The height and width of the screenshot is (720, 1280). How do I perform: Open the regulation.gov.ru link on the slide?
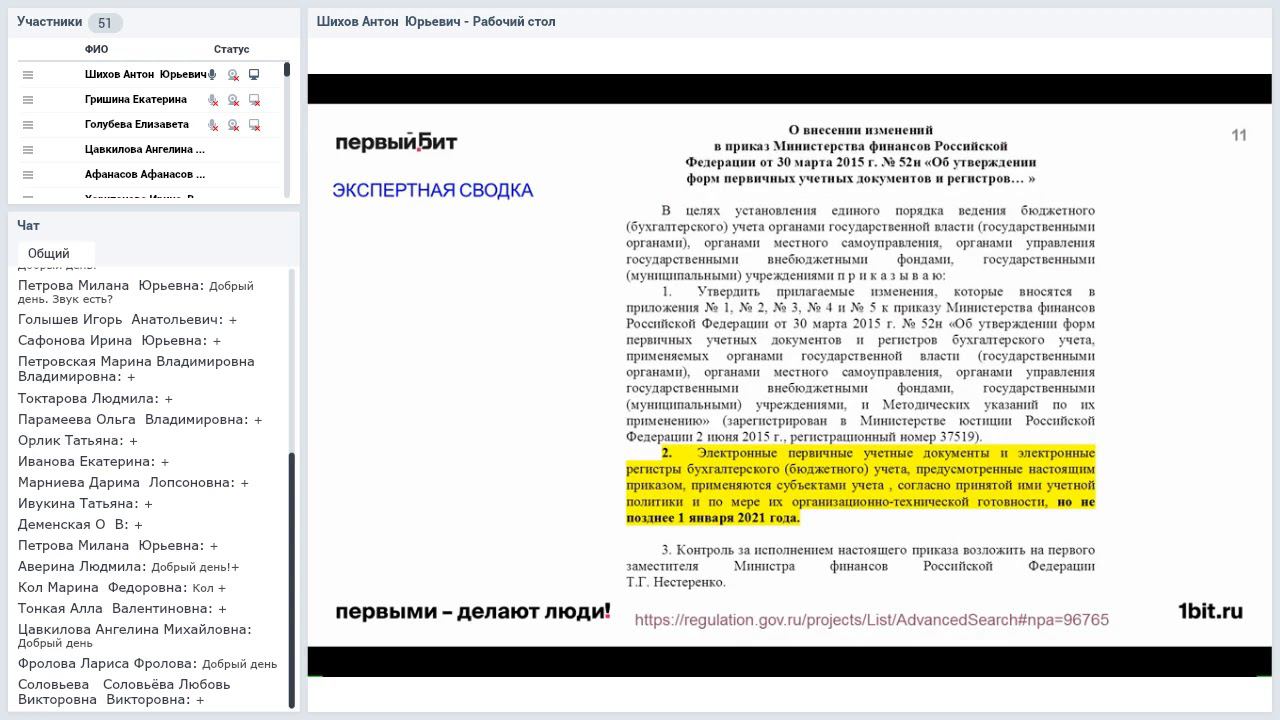871,620
